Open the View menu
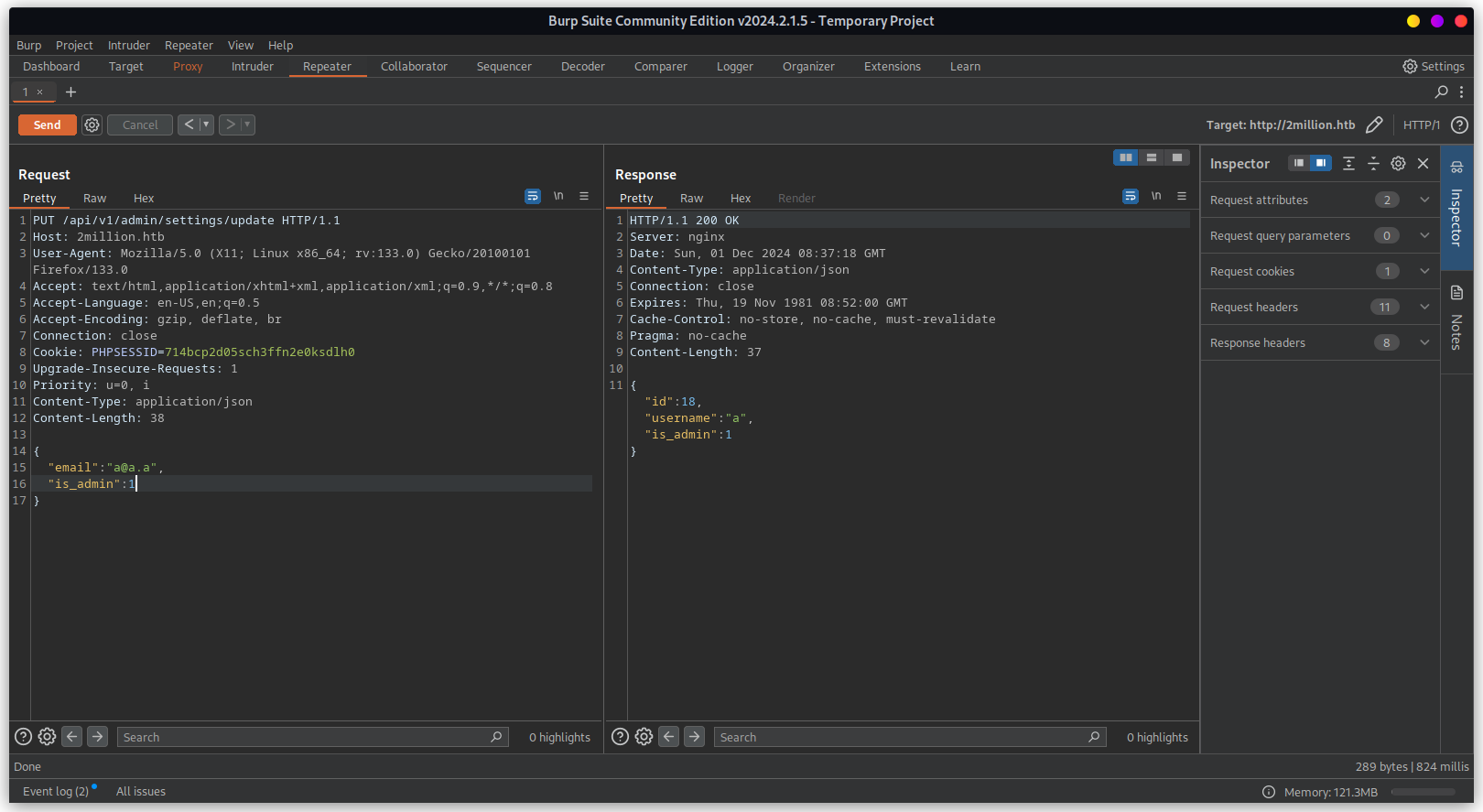Viewport: 1483px width, 812px height. (241, 45)
